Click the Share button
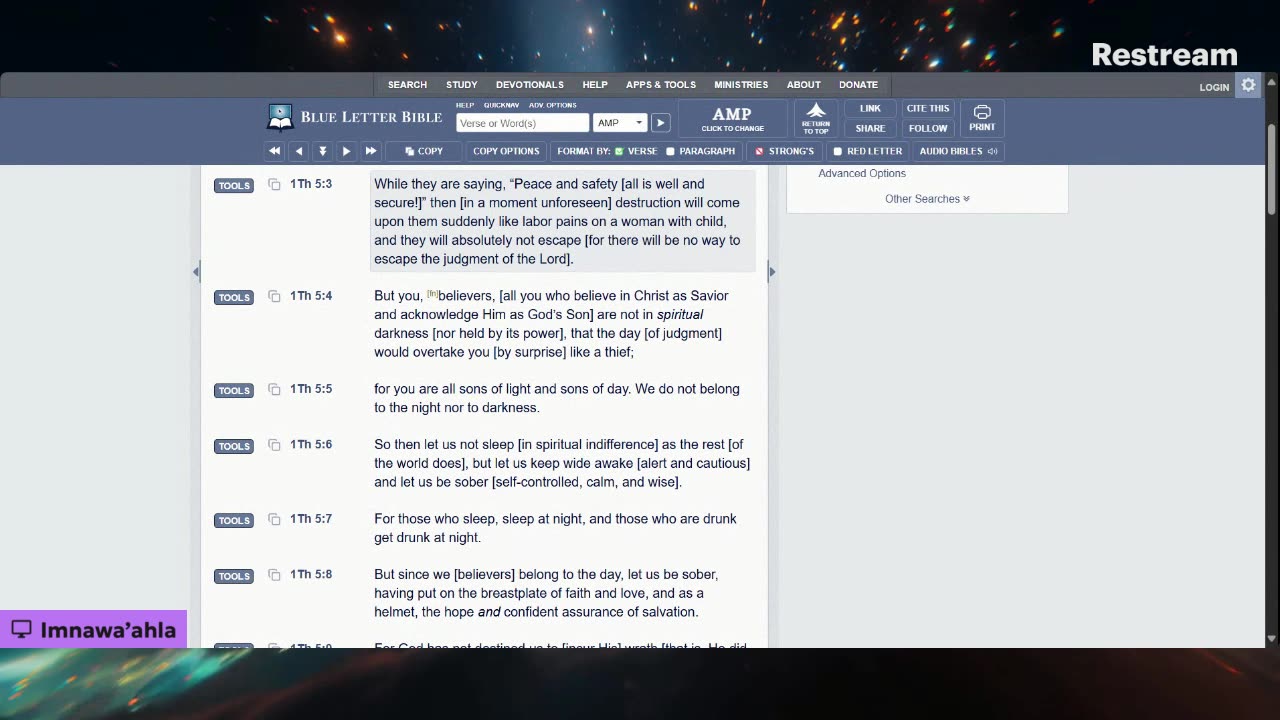 point(870,128)
